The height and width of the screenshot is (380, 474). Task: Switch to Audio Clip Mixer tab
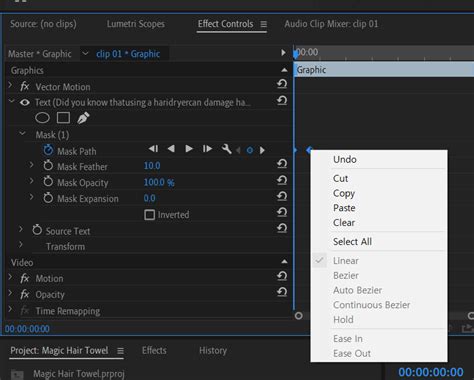click(331, 24)
